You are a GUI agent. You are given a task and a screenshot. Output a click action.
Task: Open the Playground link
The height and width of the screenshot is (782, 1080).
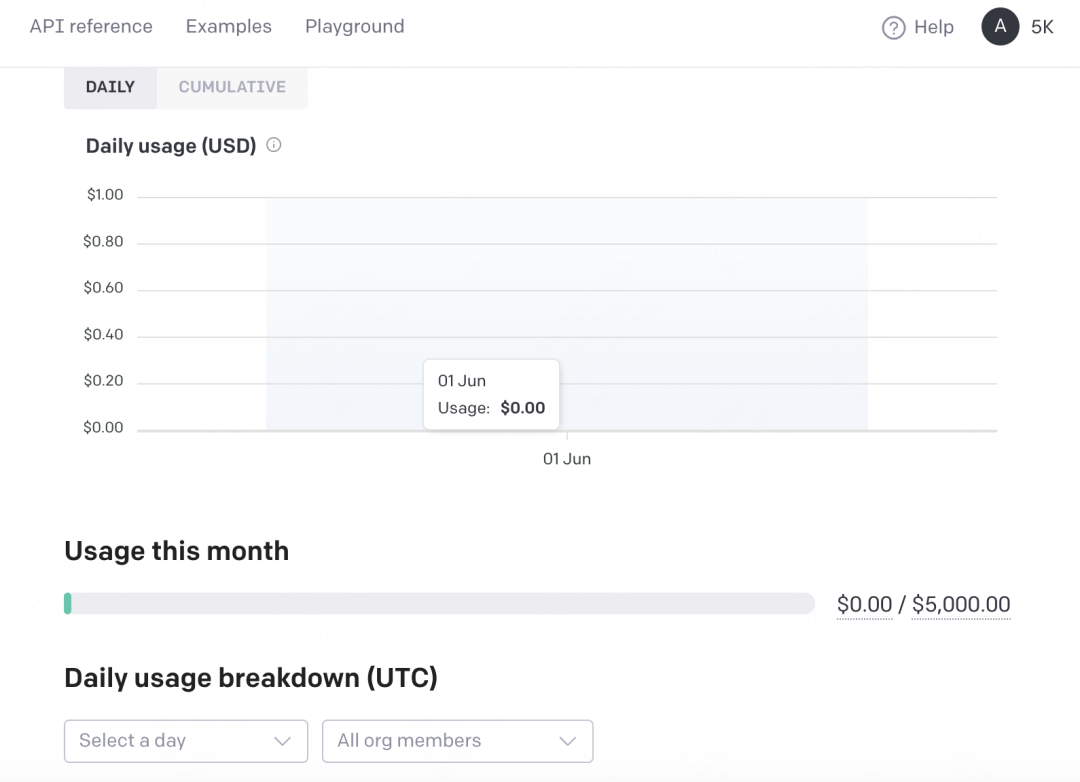click(355, 26)
